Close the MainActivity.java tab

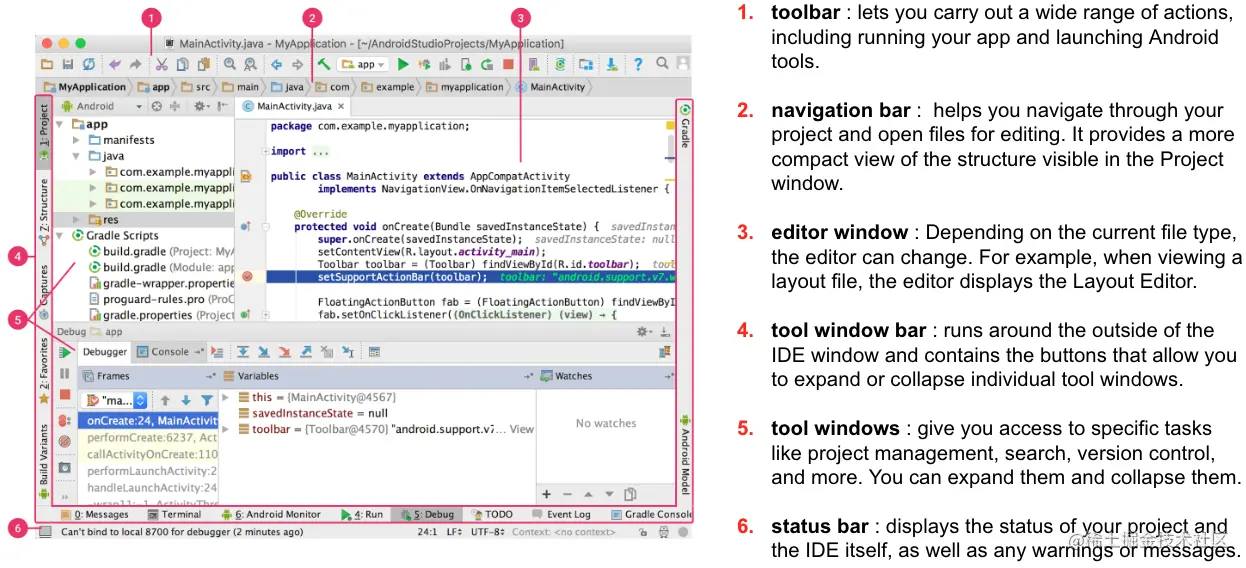[x=341, y=106]
